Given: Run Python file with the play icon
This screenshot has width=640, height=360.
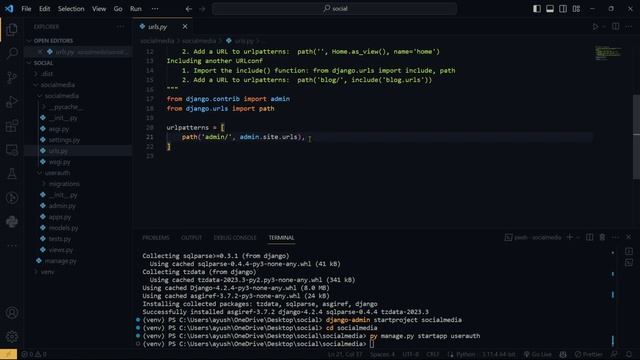Looking at the screenshot, I should [x=595, y=27].
